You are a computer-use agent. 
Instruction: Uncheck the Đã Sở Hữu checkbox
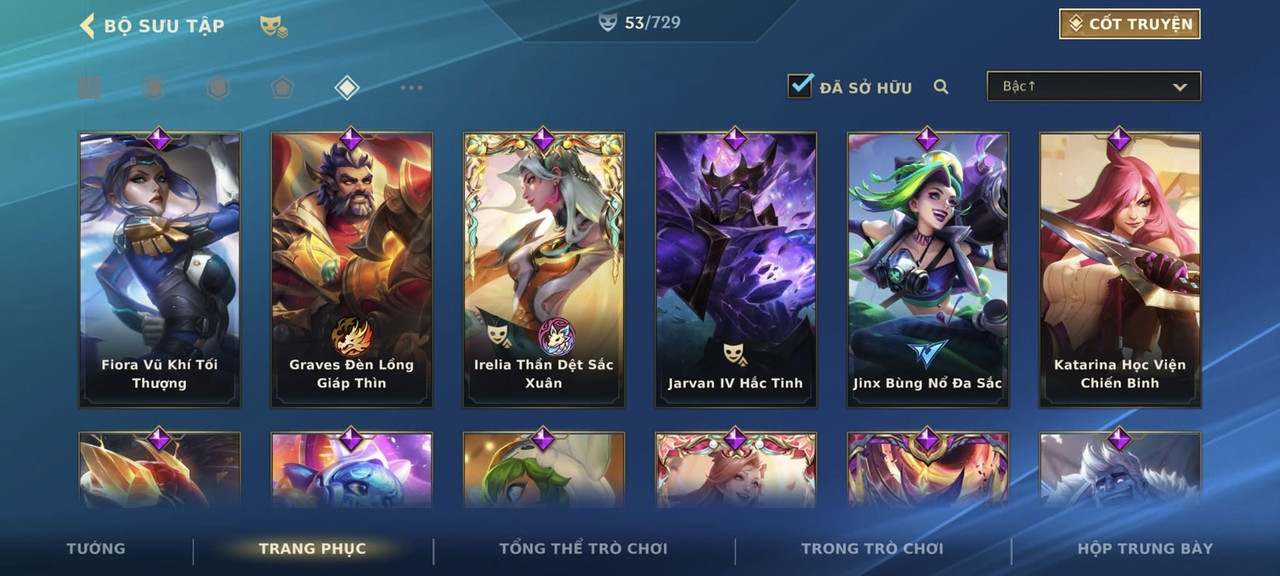(800, 86)
